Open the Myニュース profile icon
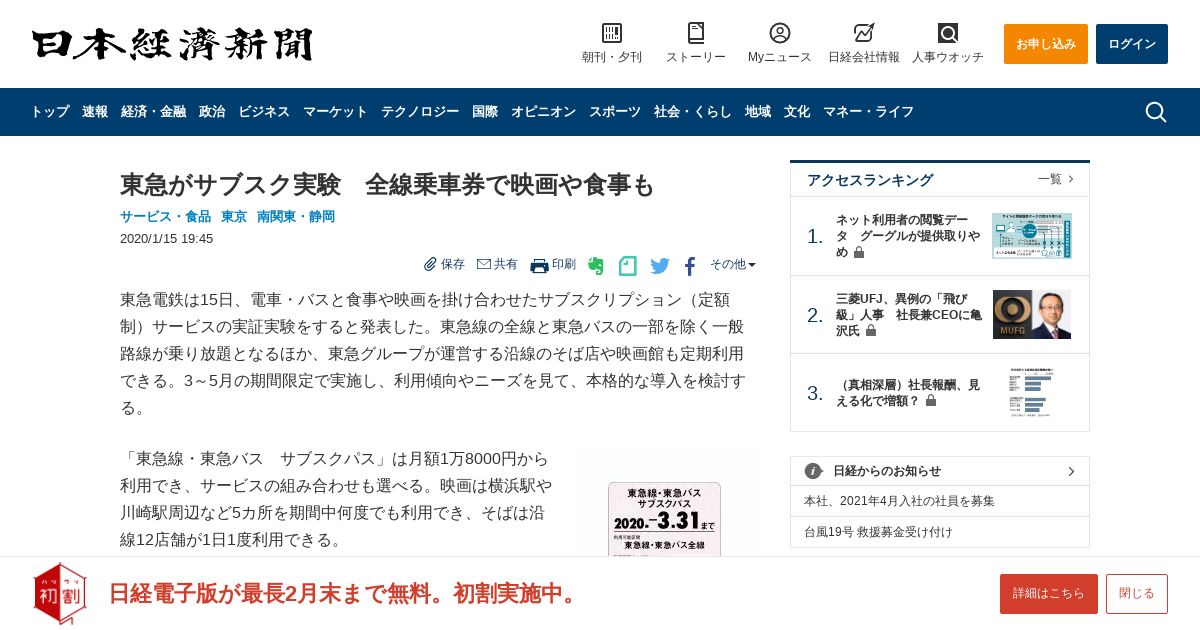1200x630 pixels. tap(780, 33)
